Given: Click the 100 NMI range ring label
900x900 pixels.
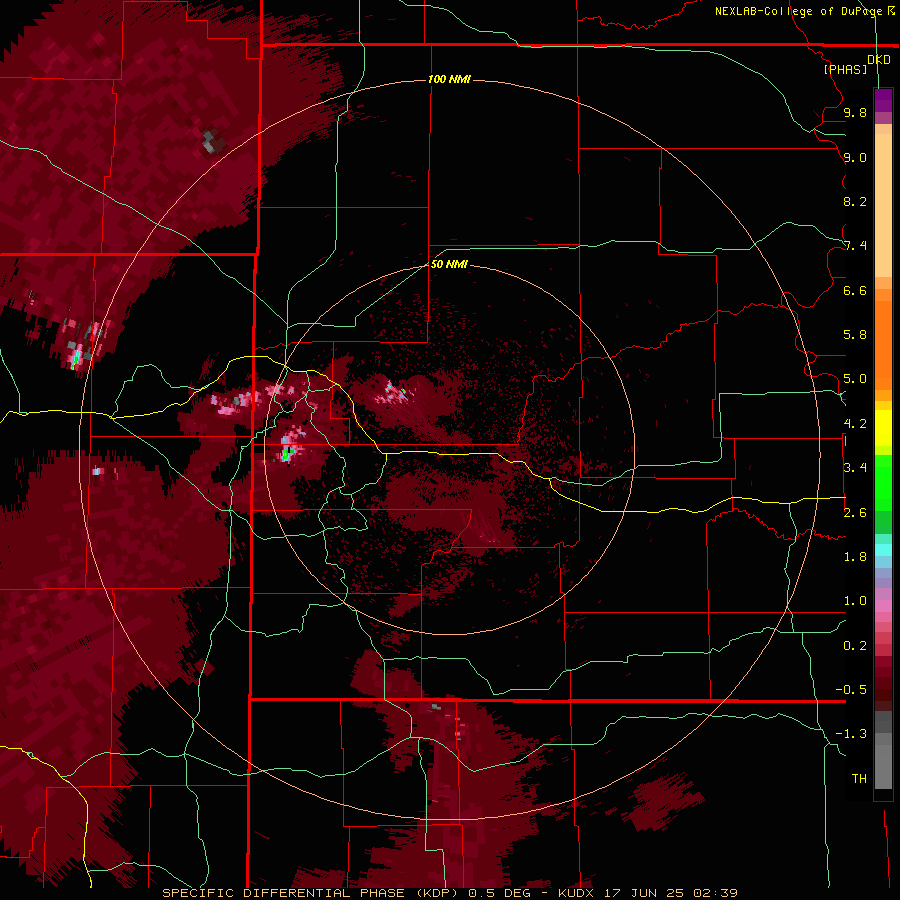Looking at the screenshot, I should tap(449, 79).
